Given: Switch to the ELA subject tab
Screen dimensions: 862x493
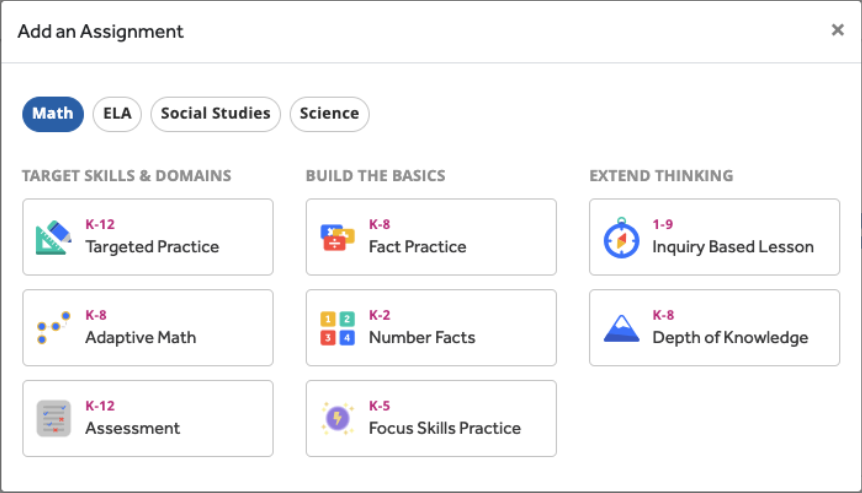Looking at the screenshot, I should (117, 114).
